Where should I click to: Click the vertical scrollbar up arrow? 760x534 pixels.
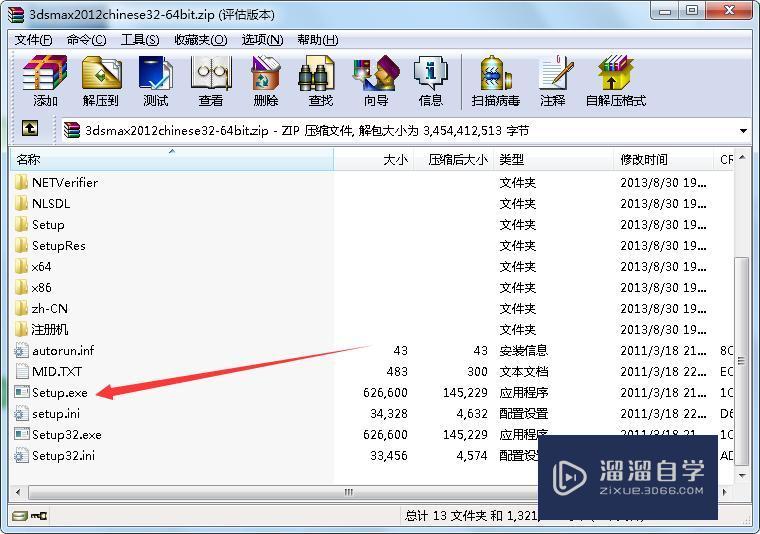coord(742,157)
